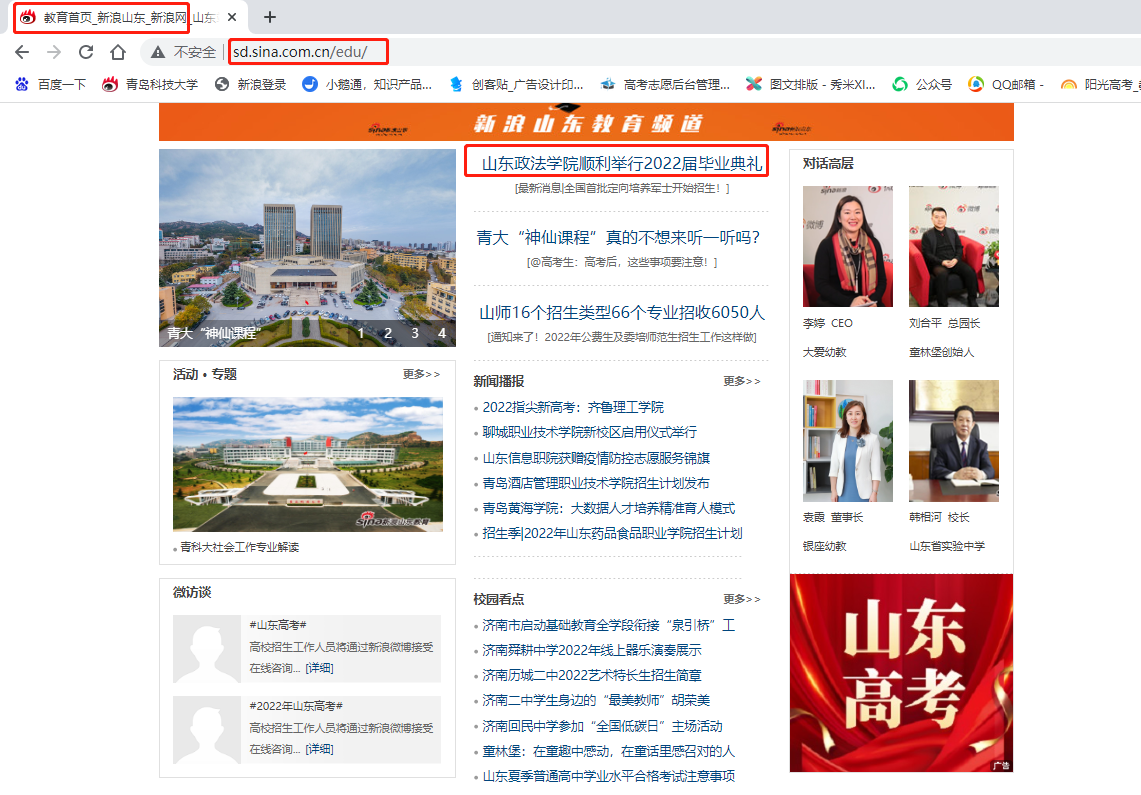This screenshot has height=795, width=1141.
Task: Click the browser forward arrow
Action: coord(54,52)
